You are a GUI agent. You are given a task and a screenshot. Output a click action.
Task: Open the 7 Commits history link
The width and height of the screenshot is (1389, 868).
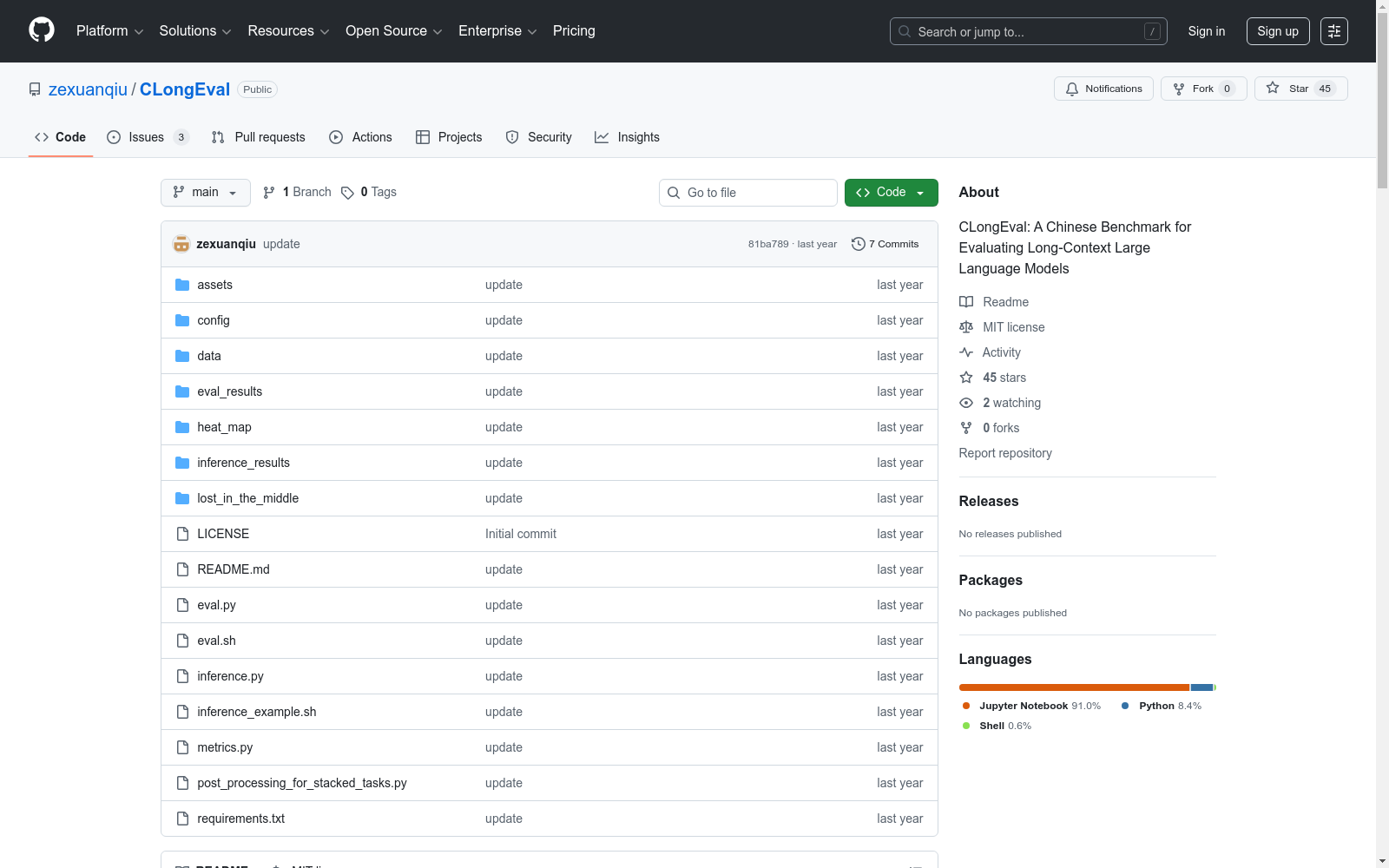tap(885, 244)
